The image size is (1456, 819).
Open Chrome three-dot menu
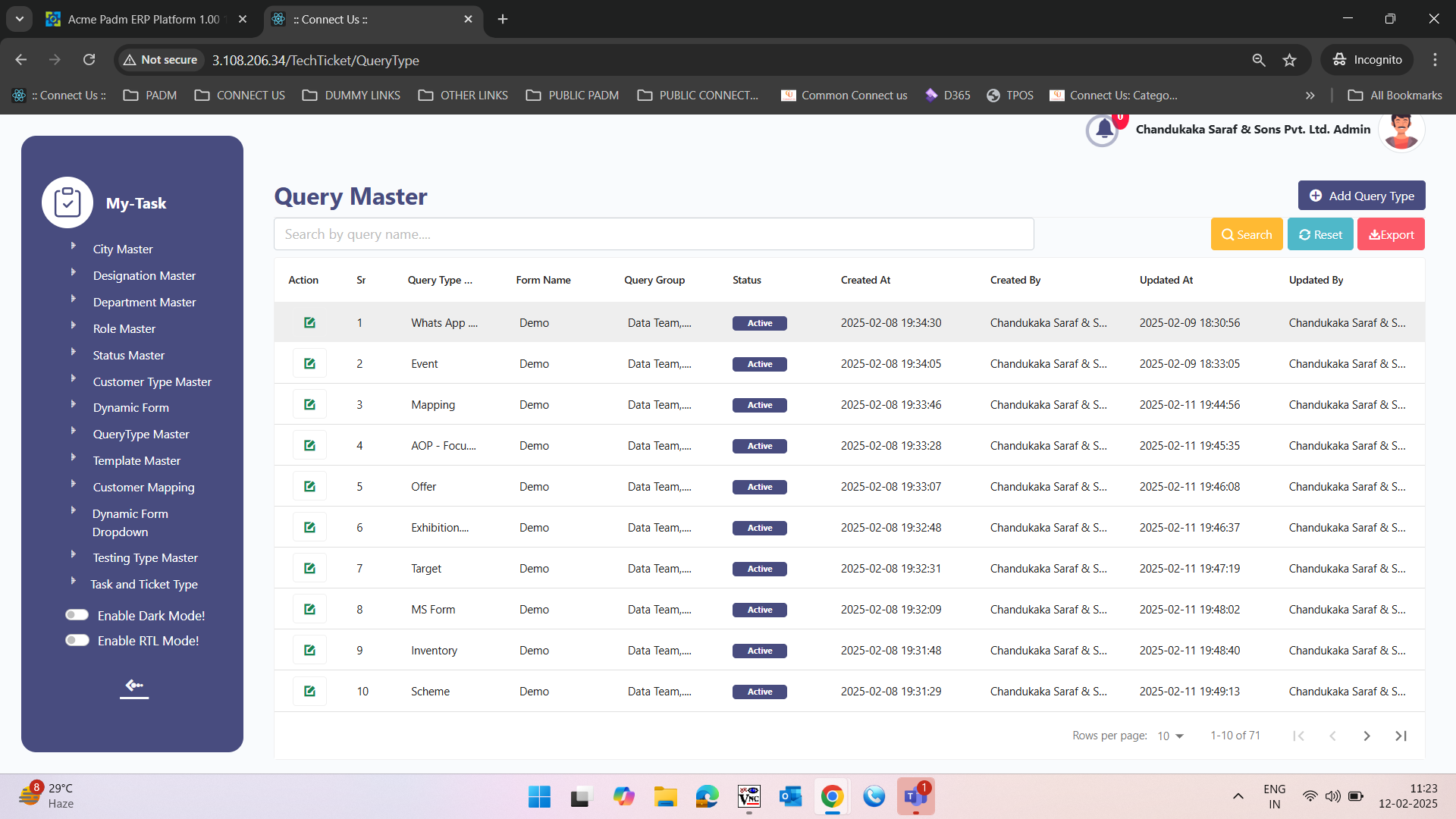(x=1435, y=60)
